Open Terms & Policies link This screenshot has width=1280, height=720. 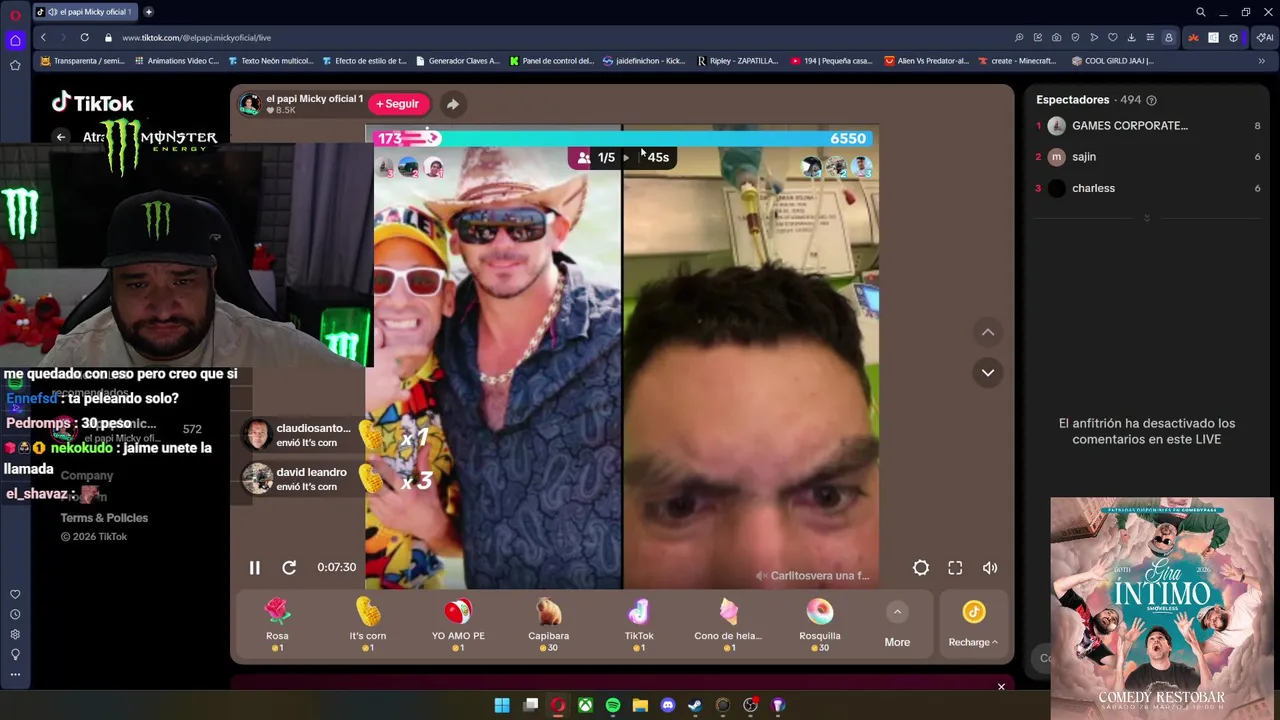pos(104,518)
